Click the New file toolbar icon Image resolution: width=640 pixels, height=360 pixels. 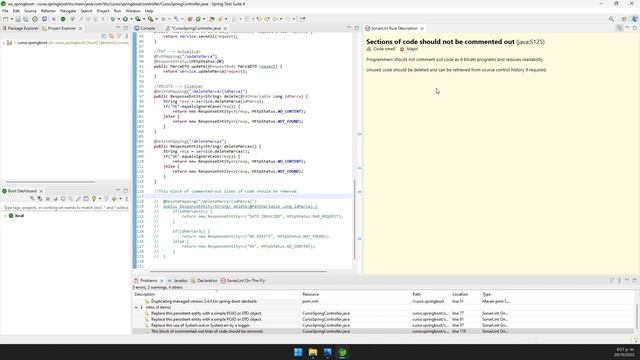tap(5, 19)
